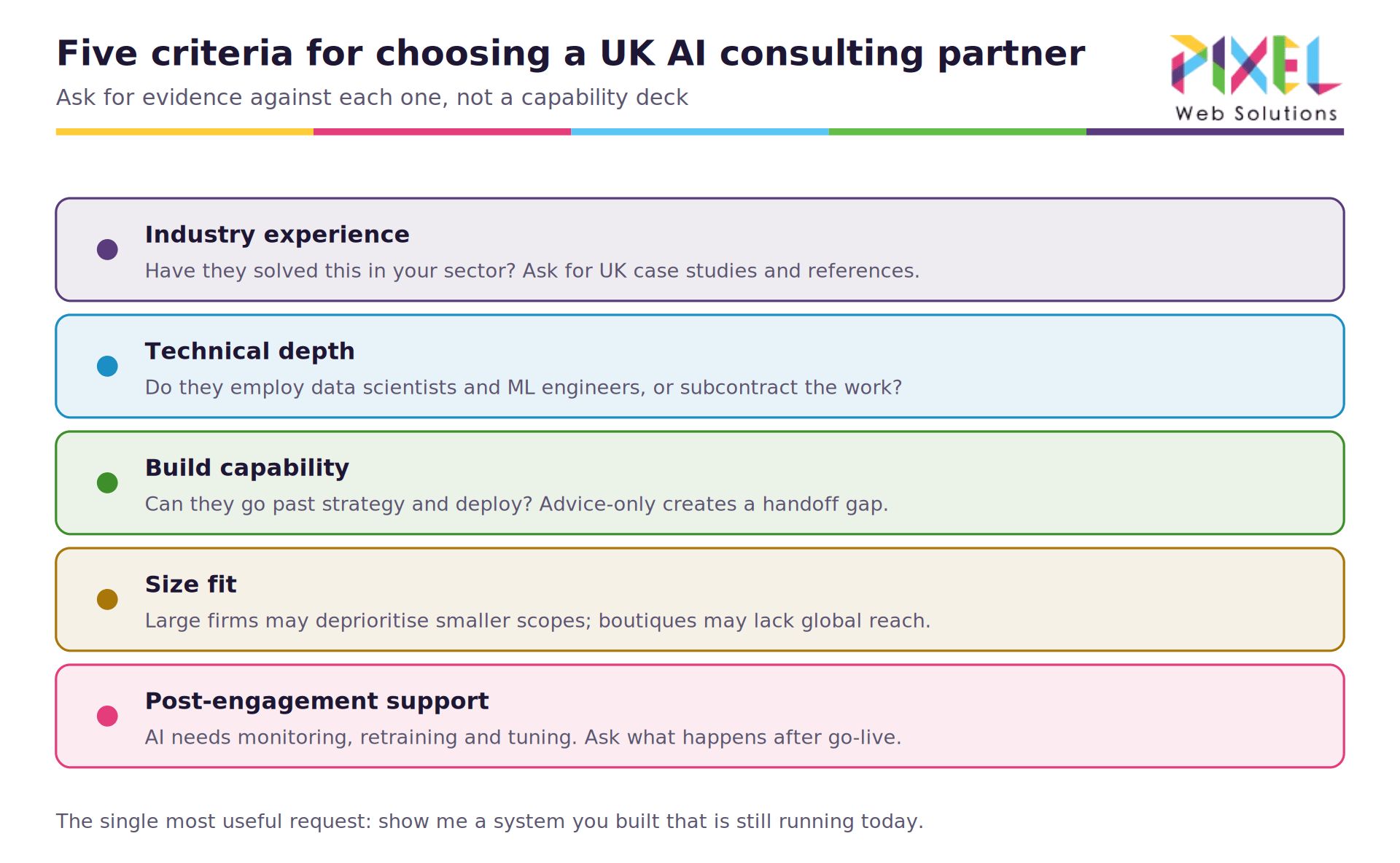Click the blue bullet beside Technical depth

[x=107, y=366]
